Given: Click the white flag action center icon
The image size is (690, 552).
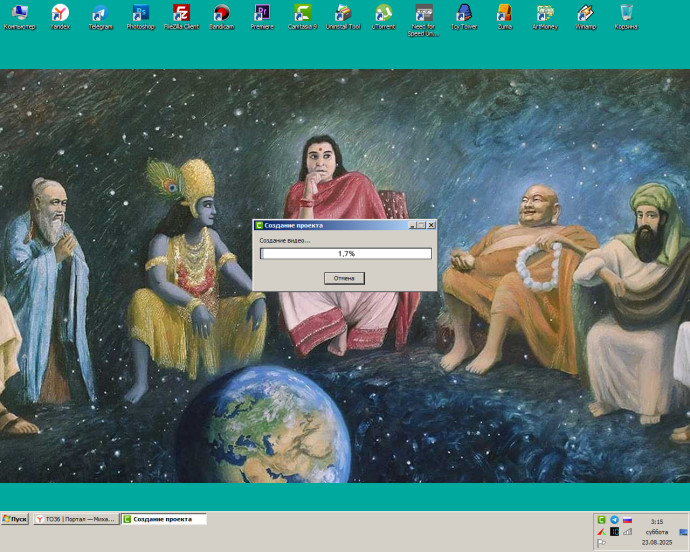Looking at the screenshot, I should 601,544.
